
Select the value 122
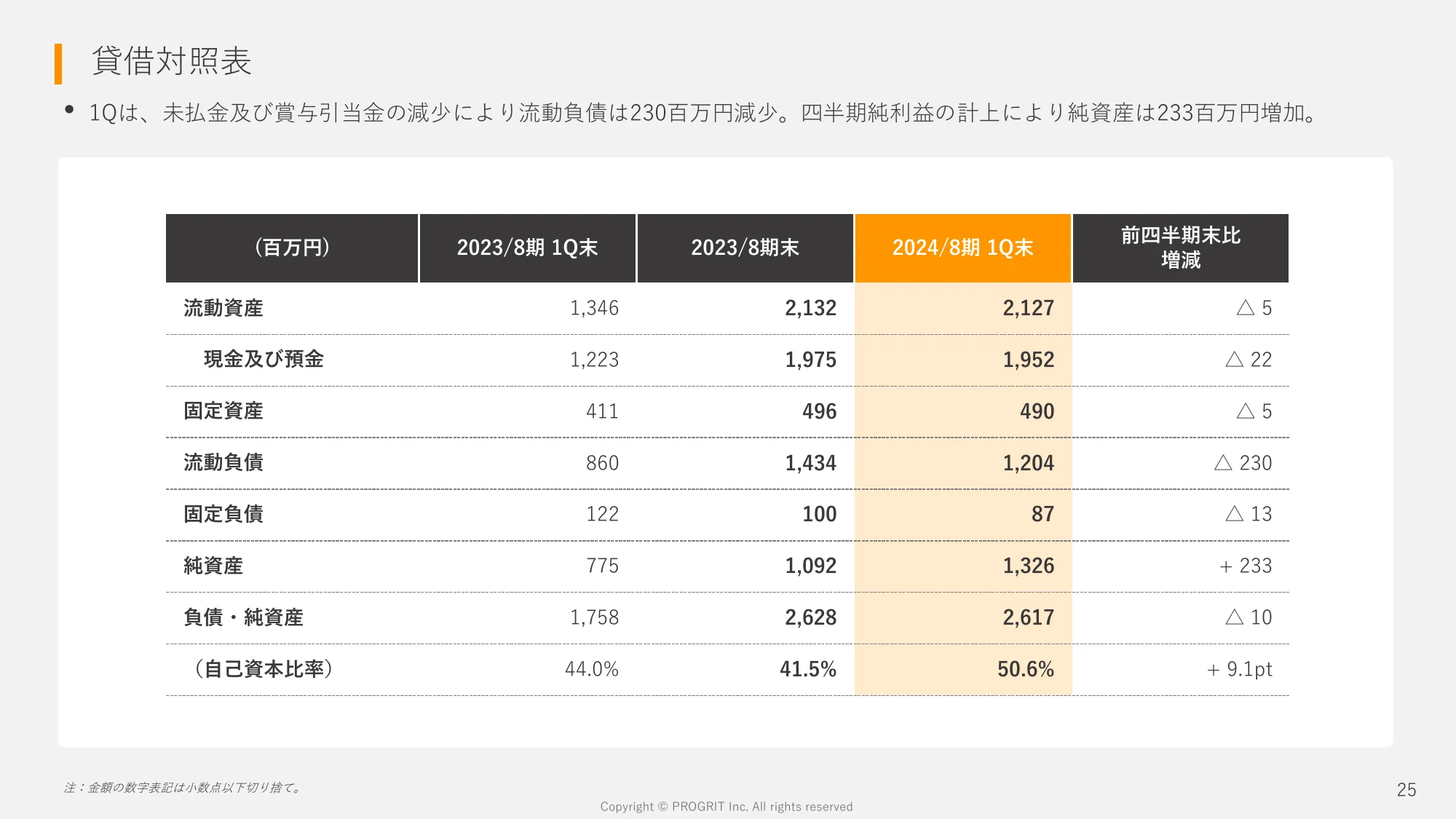tap(602, 514)
